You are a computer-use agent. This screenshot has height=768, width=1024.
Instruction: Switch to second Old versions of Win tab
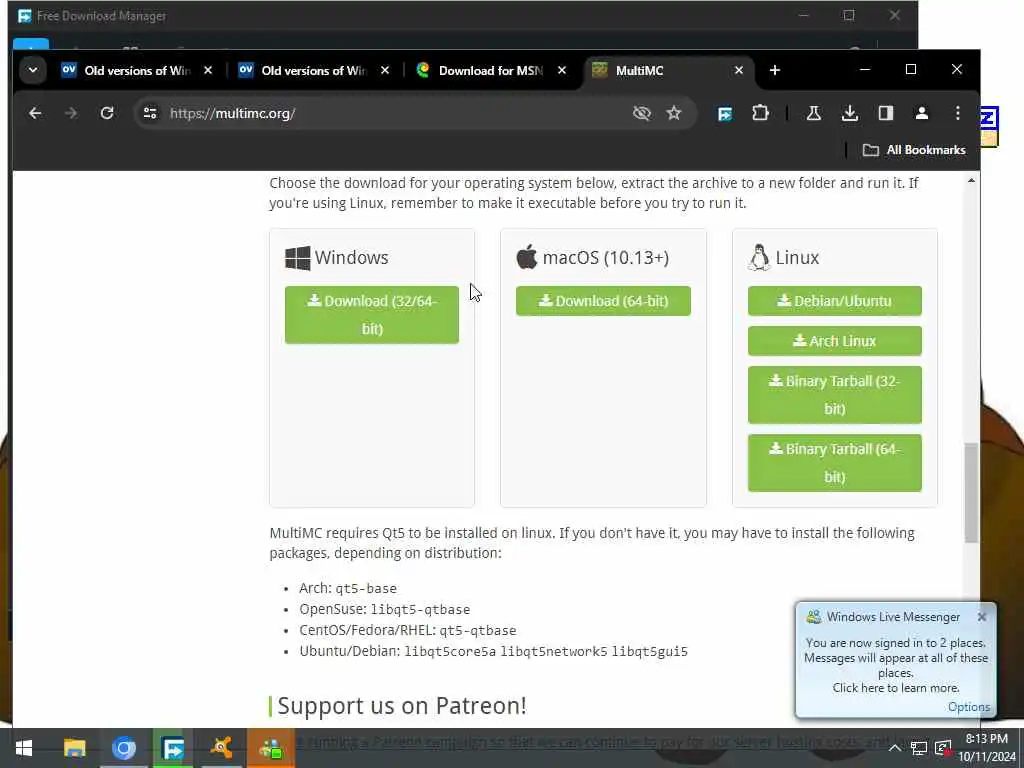pos(314,71)
